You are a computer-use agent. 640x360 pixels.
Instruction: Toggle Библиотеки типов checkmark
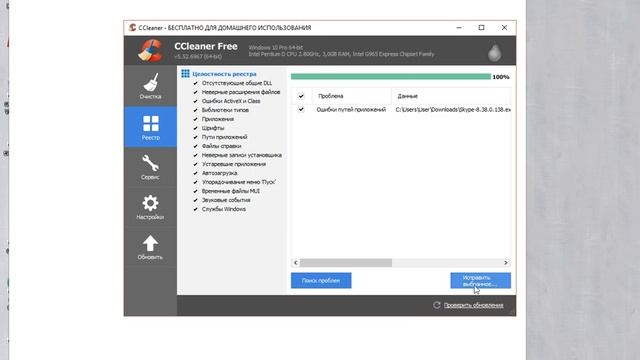pyautogui.click(x=196, y=110)
